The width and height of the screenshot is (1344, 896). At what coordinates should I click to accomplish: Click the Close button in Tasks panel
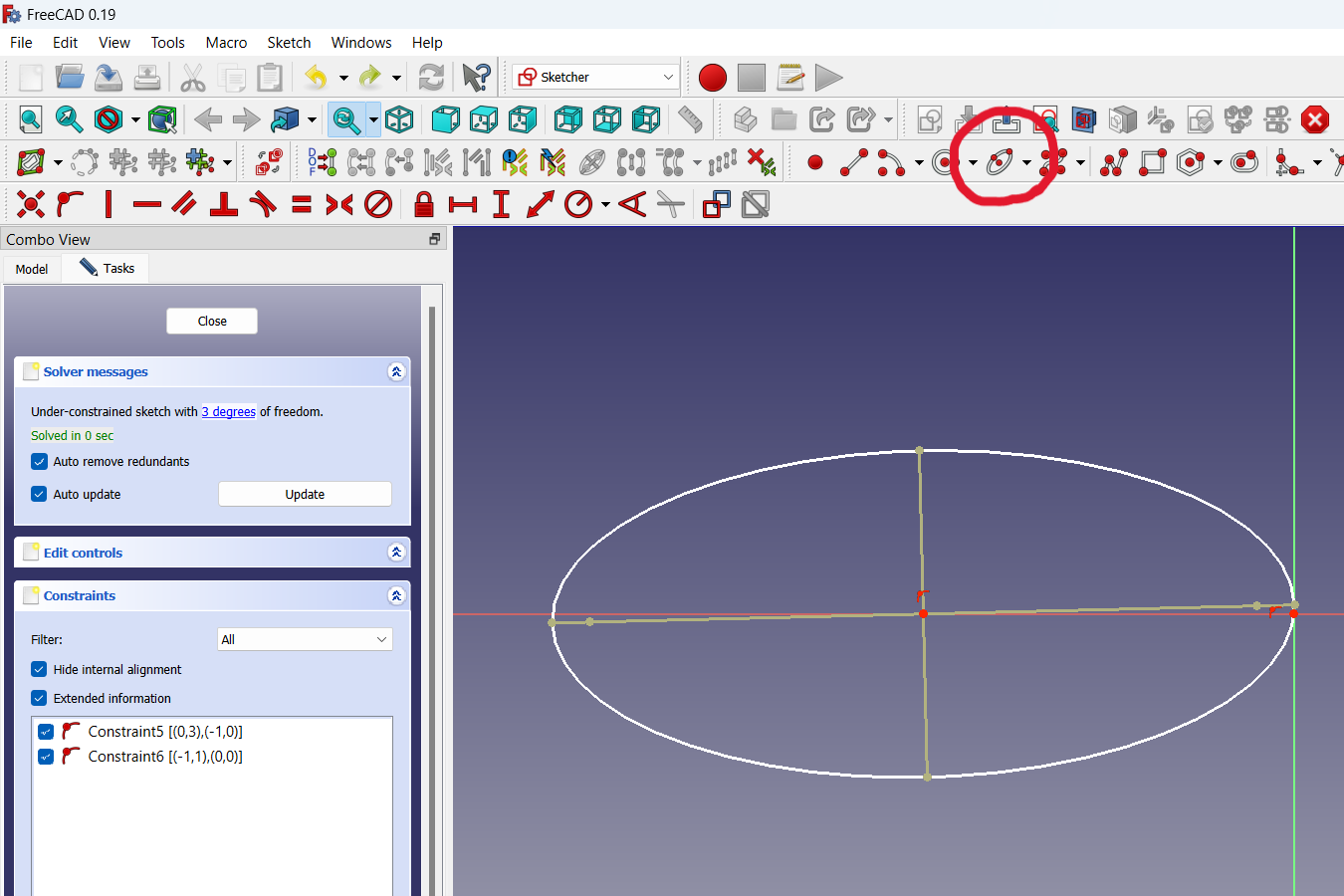click(x=212, y=321)
